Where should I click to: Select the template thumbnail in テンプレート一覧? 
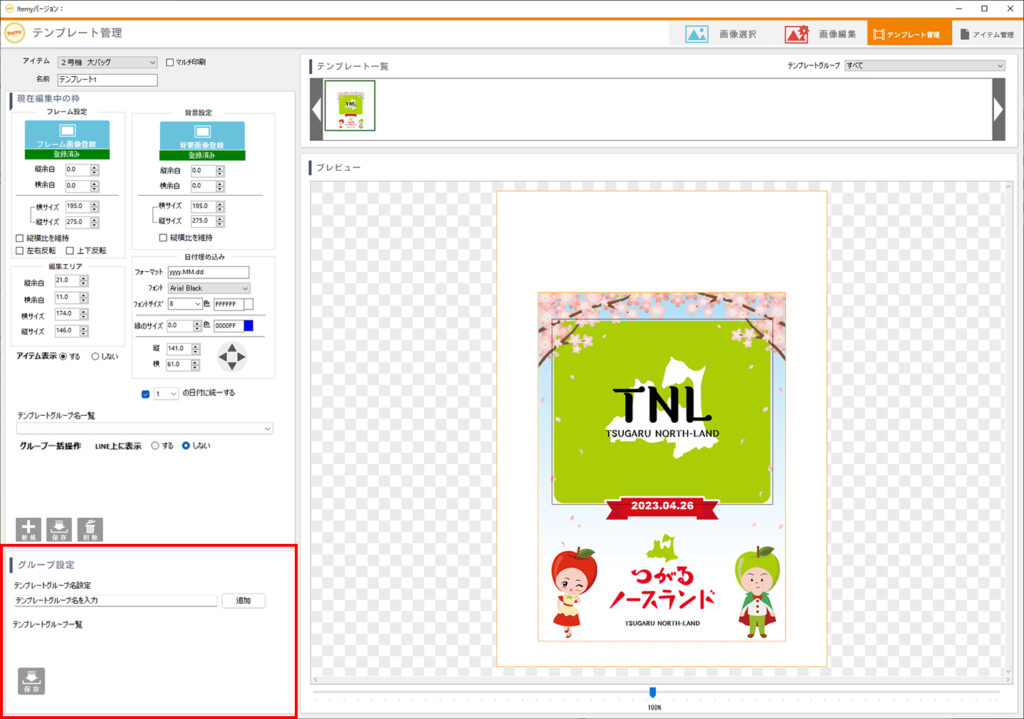coord(350,106)
